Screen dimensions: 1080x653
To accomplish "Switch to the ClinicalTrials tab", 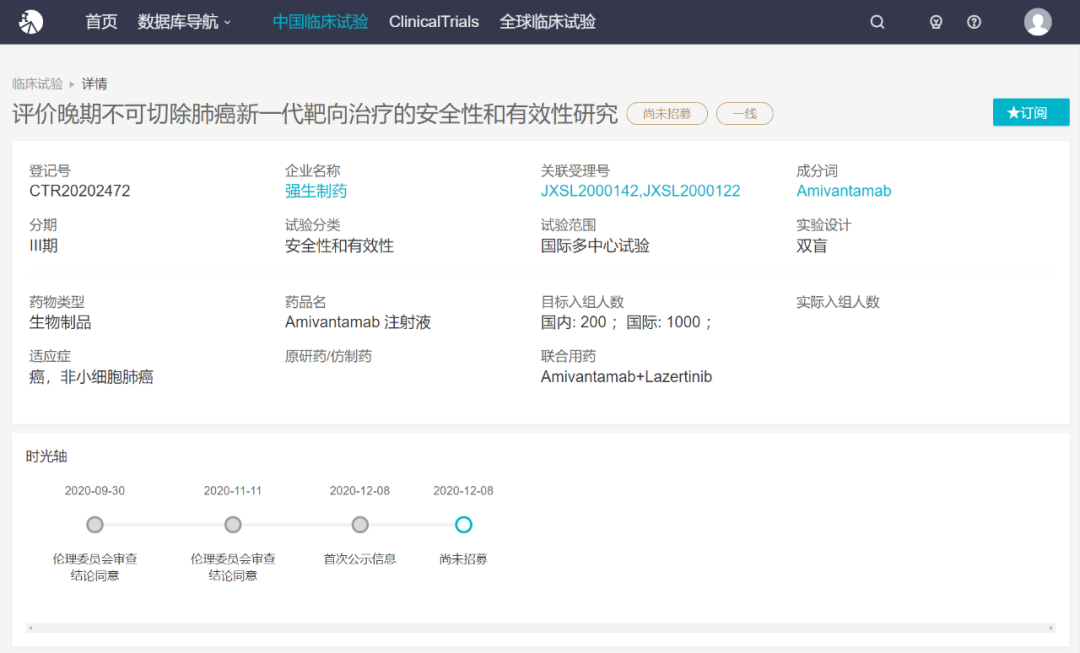I will pyautogui.click(x=434, y=22).
